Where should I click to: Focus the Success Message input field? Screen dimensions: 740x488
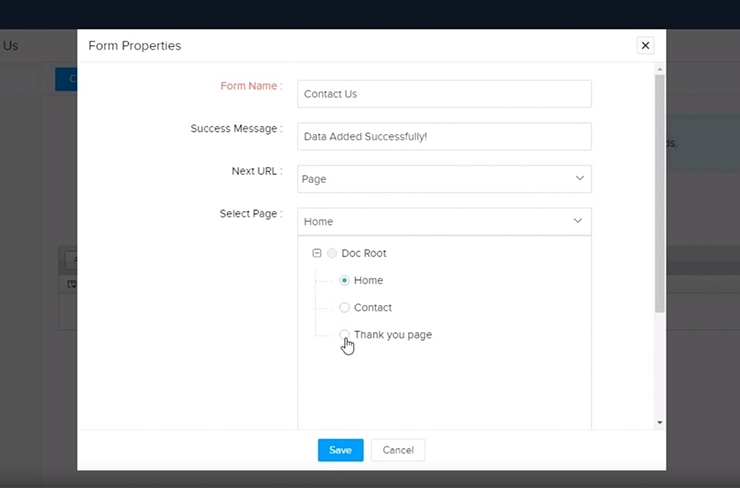tap(444, 136)
